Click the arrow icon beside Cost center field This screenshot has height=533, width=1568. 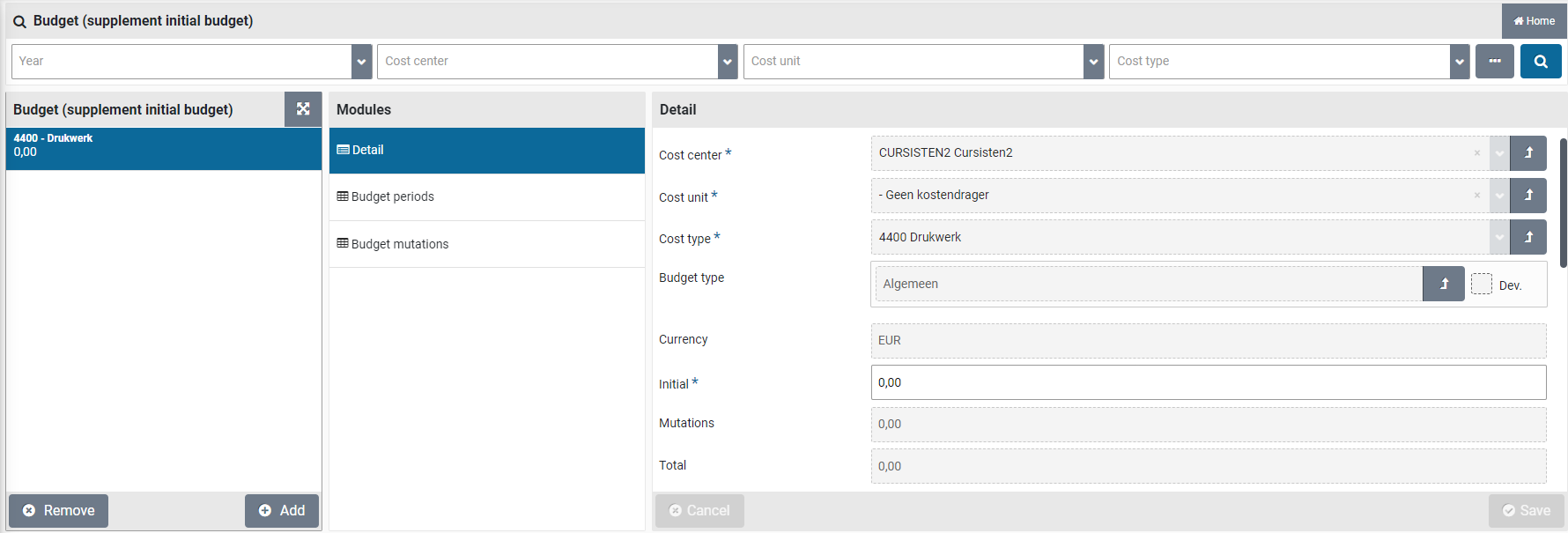coord(1528,153)
